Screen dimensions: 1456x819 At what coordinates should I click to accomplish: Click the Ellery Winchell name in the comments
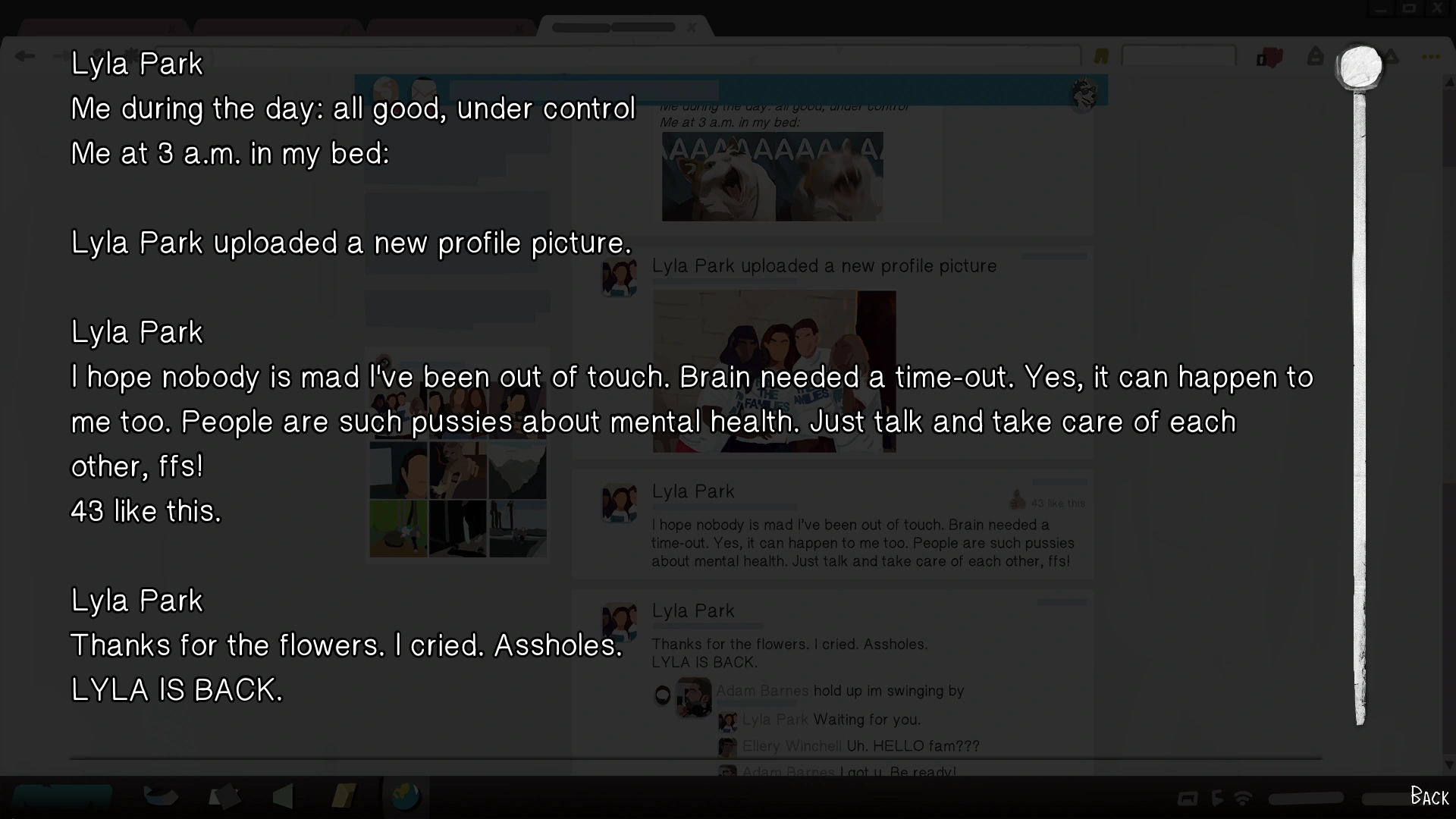[792, 746]
